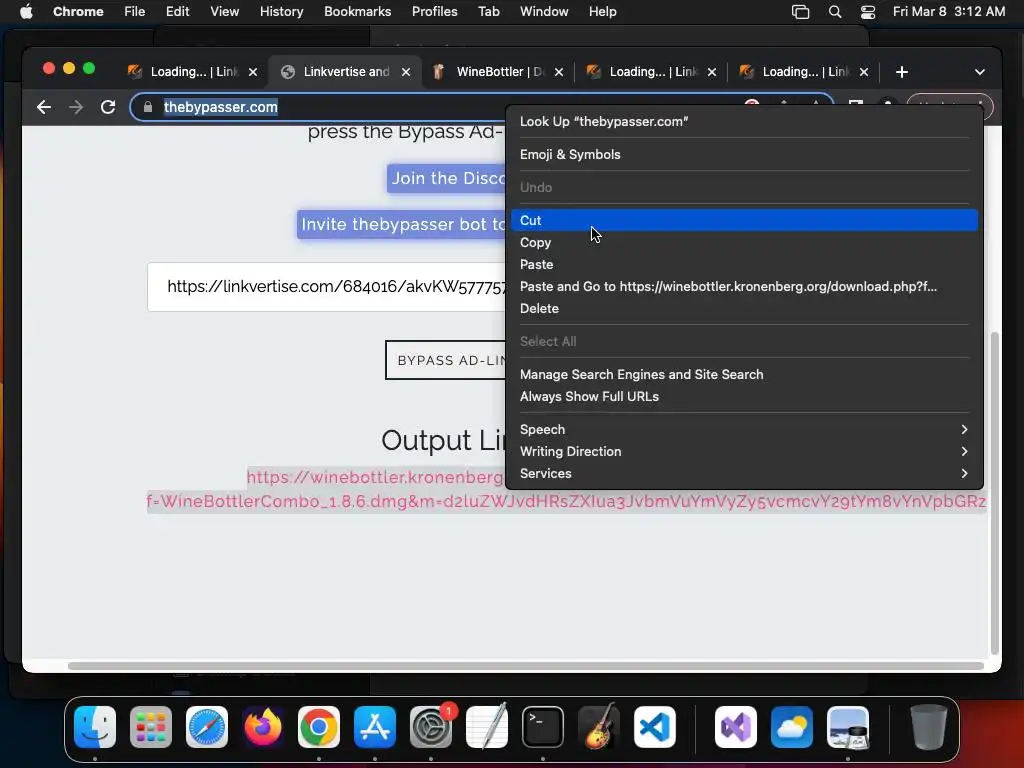Image resolution: width=1024 pixels, height=768 pixels.
Task: Select Look Up "thebypasser.com"
Action: (x=744, y=121)
